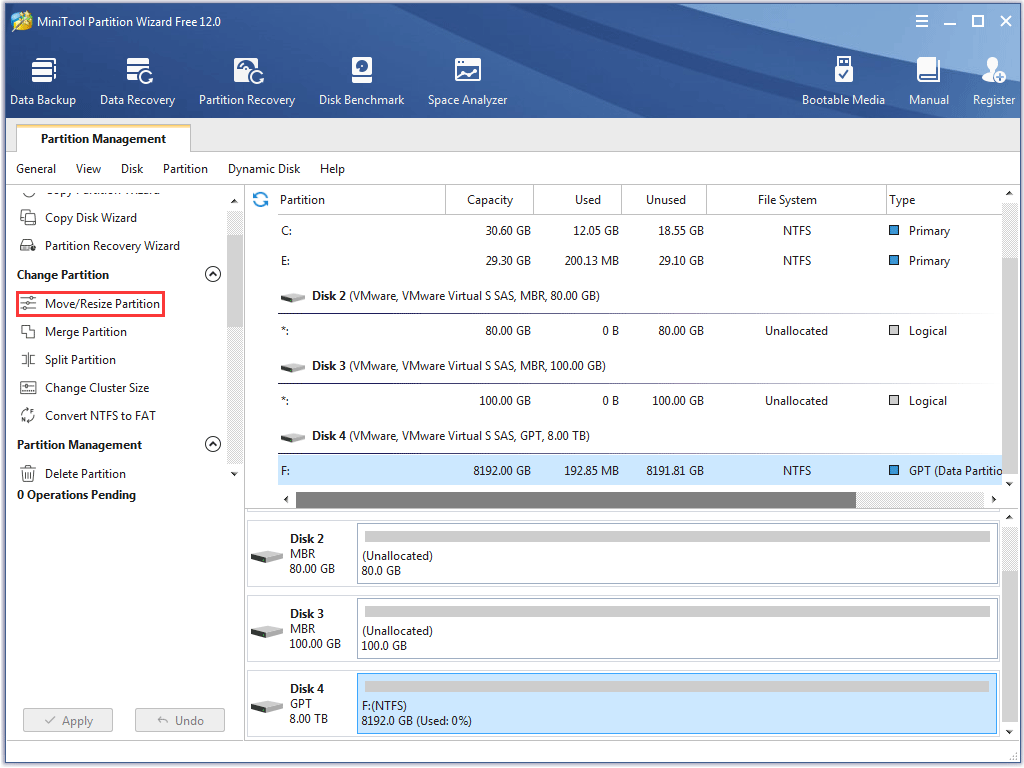Sort by Unused column header
This screenshot has height=768, width=1024.
[665, 200]
